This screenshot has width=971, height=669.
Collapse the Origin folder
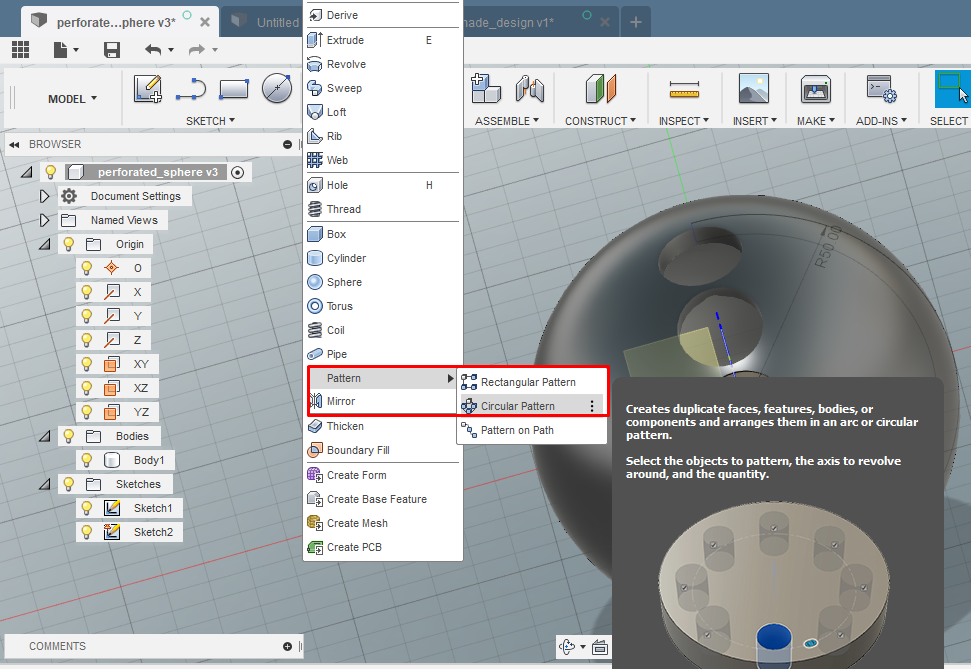(44, 244)
